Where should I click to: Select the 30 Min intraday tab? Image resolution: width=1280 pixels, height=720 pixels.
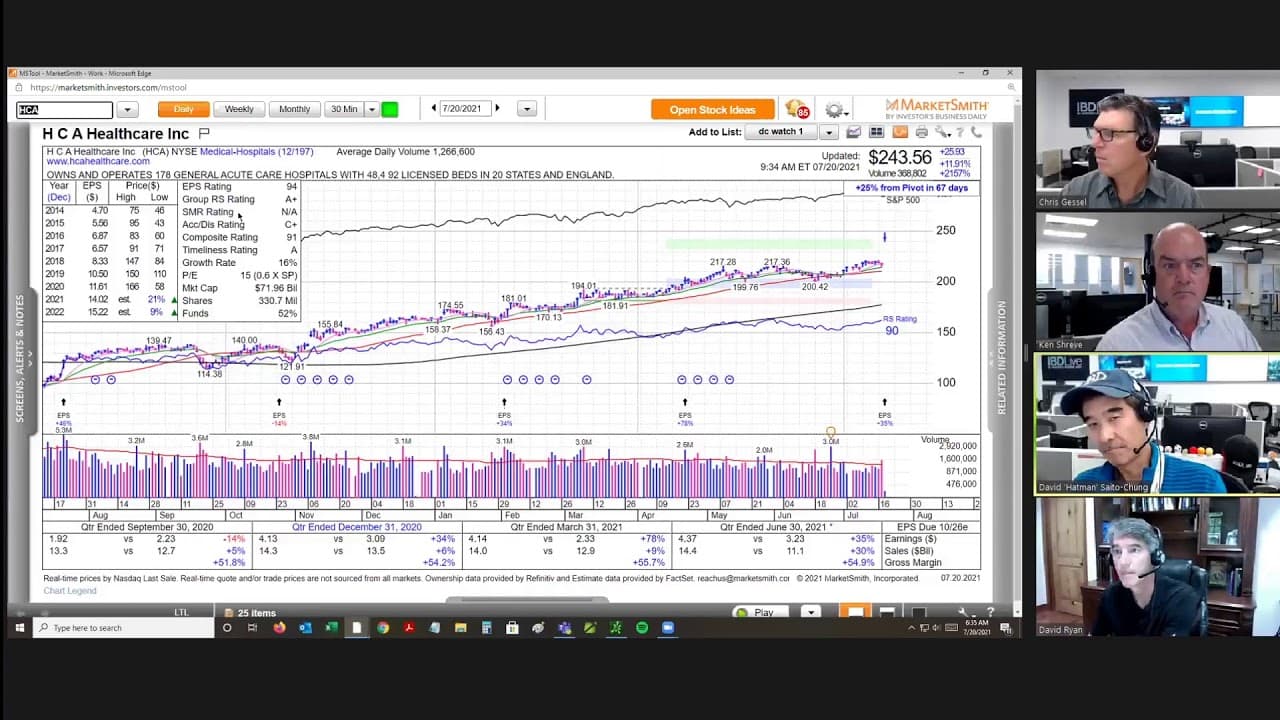tap(344, 109)
